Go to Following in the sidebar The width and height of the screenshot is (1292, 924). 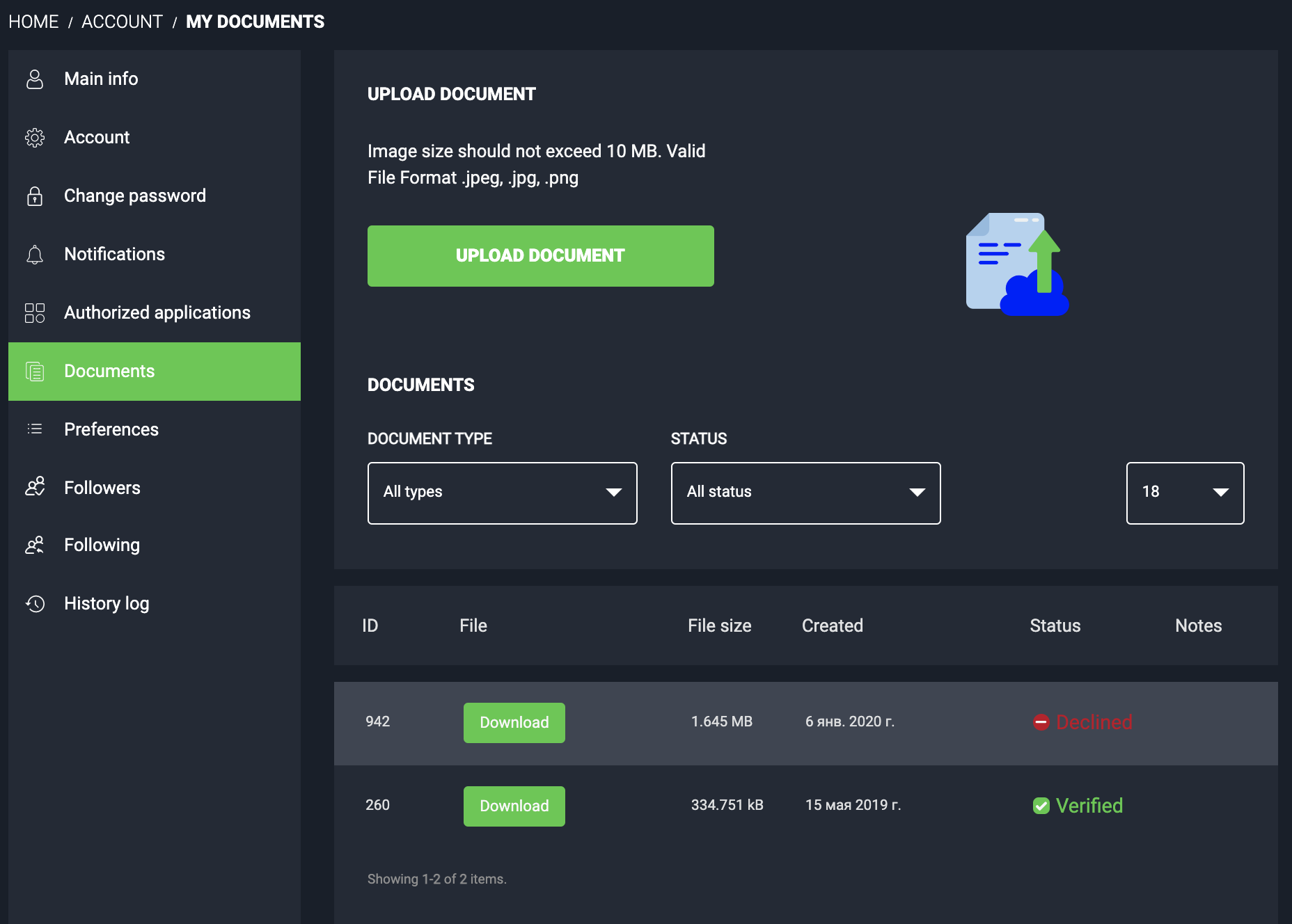[x=102, y=545]
